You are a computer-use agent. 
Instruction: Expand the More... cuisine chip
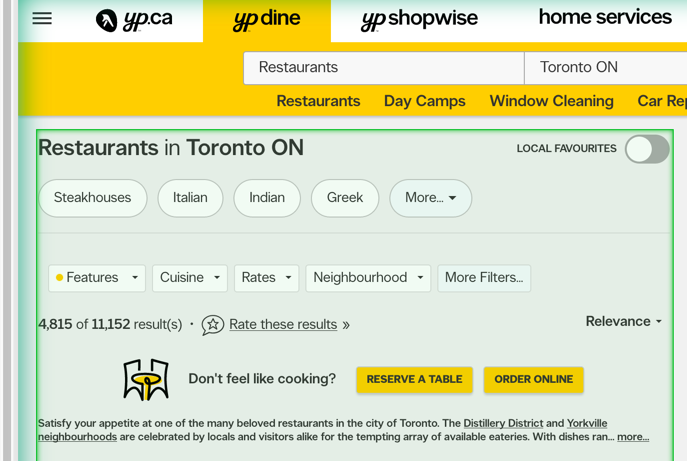430,198
